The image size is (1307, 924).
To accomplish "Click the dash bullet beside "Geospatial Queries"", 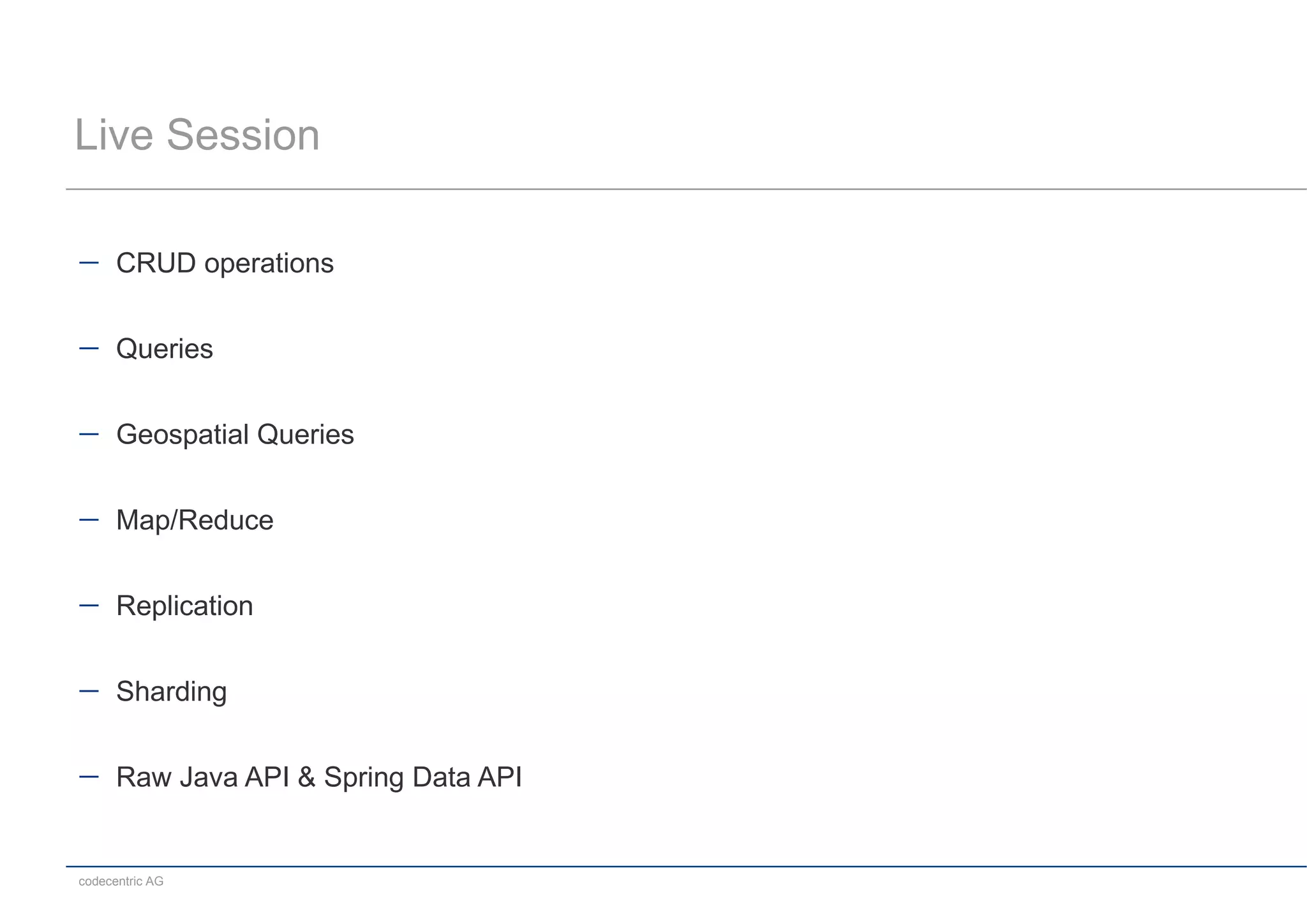I will [89, 434].
